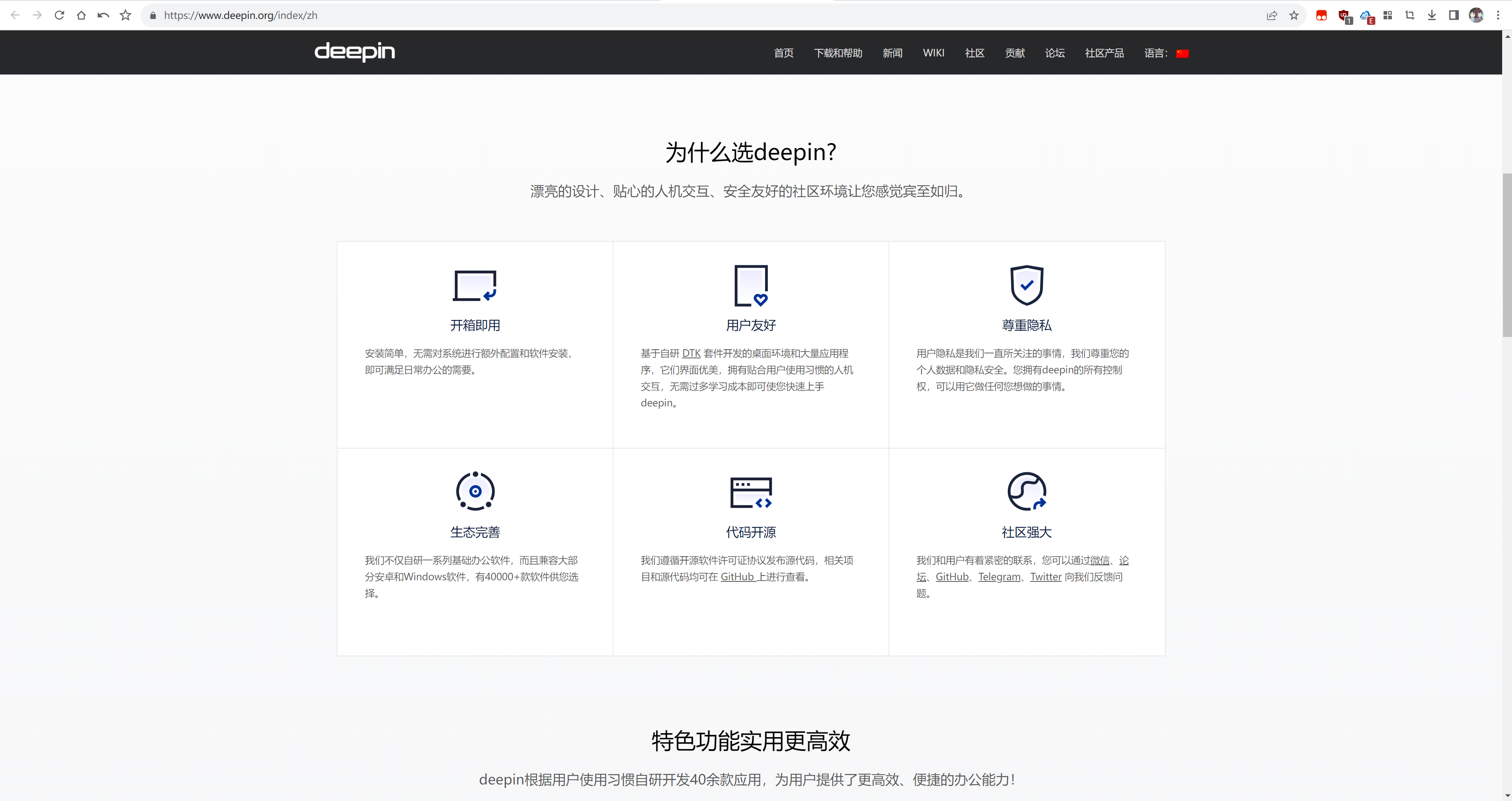Image resolution: width=1512 pixels, height=801 pixels.
Task: Click the screenshot crop extension icon
Action: point(1410,15)
